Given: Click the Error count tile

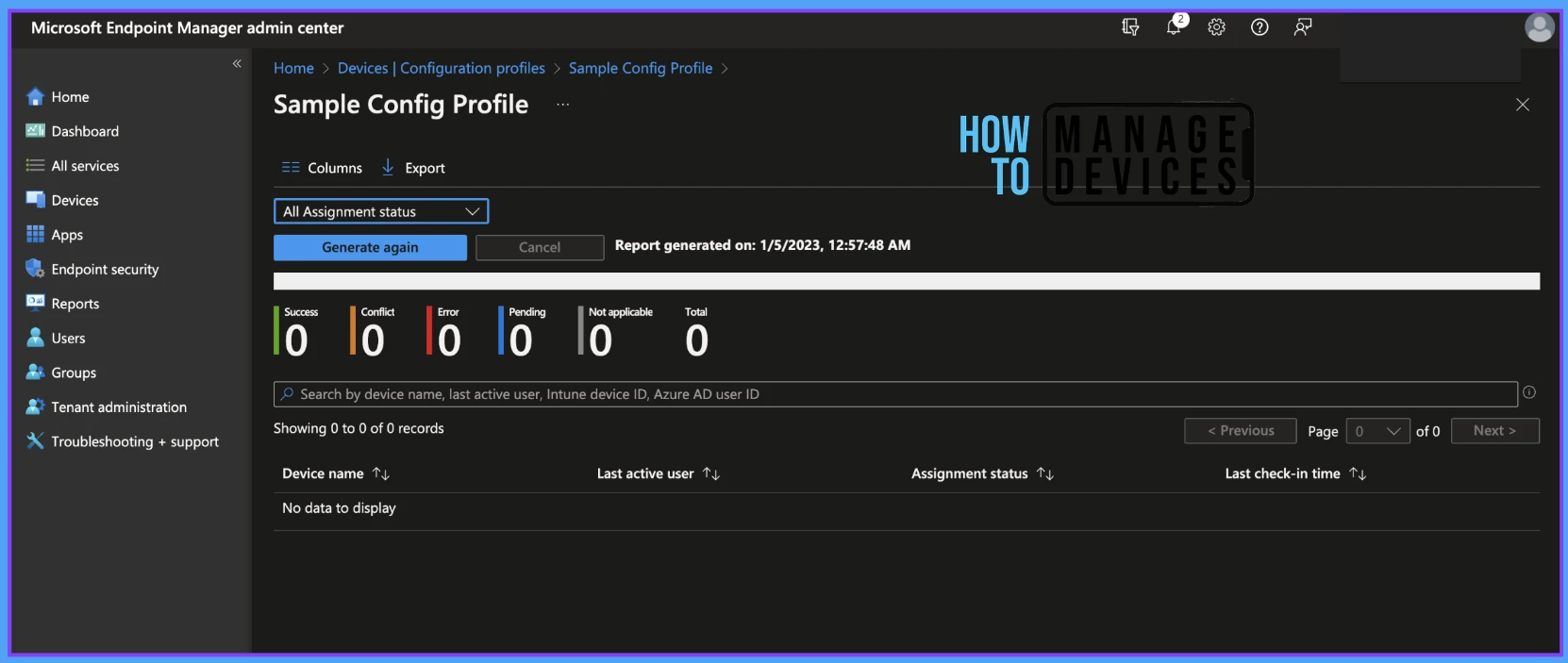Looking at the screenshot, I should pos(444,332).
